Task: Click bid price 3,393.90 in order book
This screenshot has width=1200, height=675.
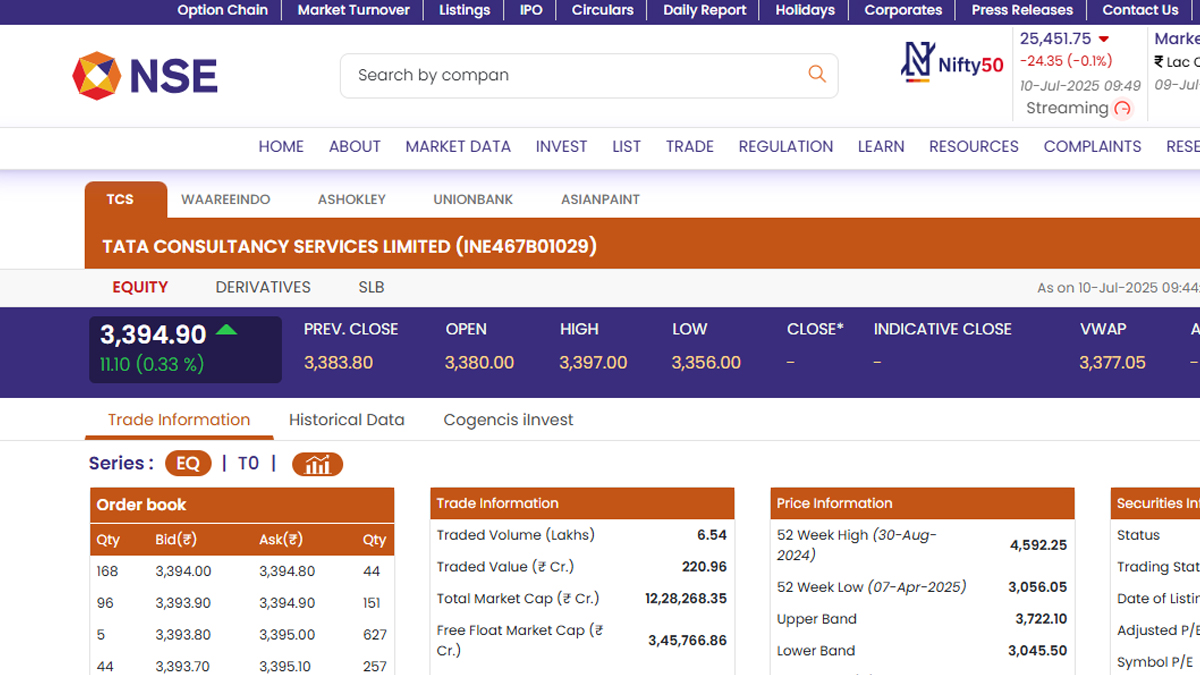Action: [x=183, y=603]
